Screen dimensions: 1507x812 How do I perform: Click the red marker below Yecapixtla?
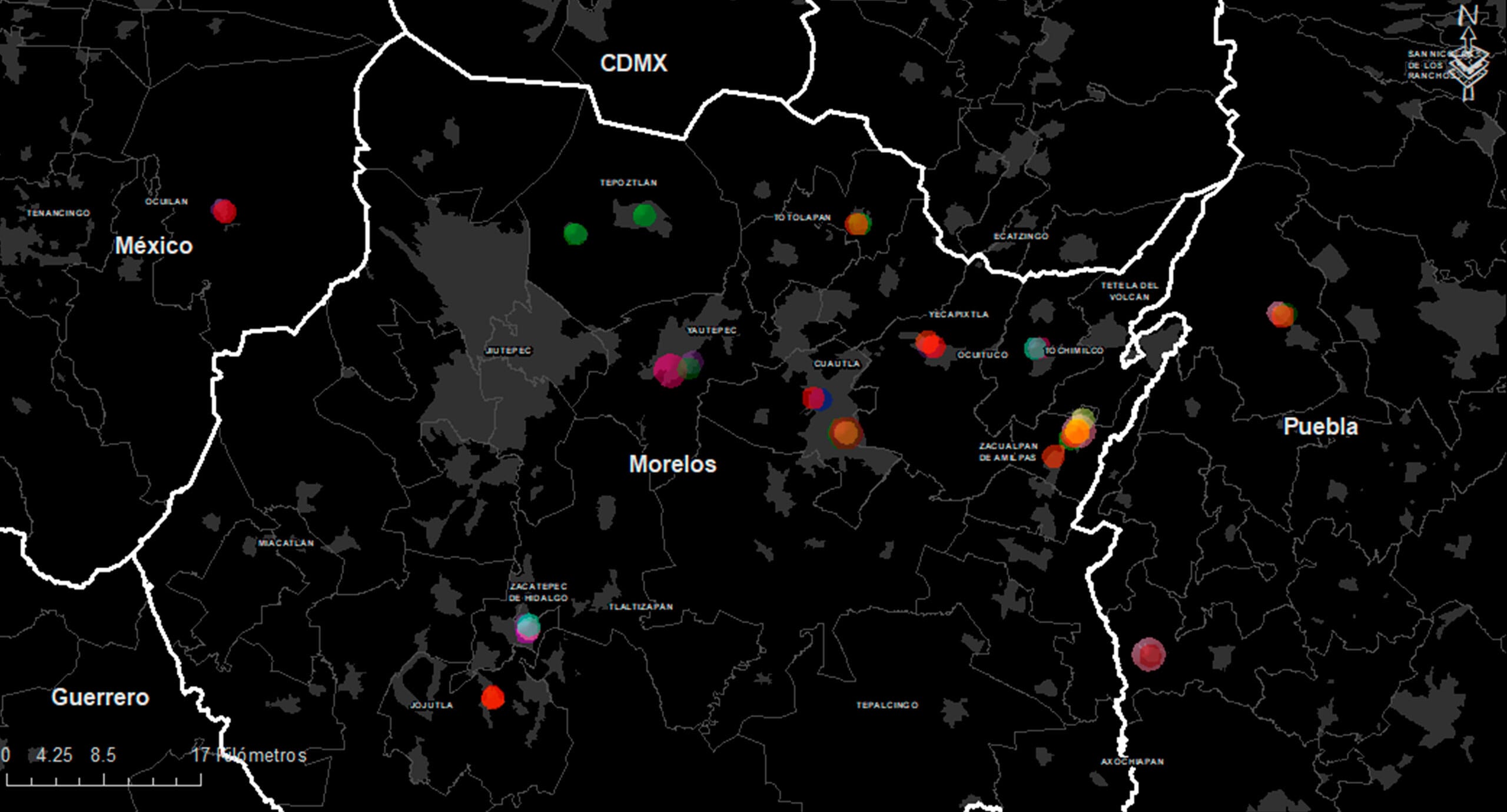point(931,345)
